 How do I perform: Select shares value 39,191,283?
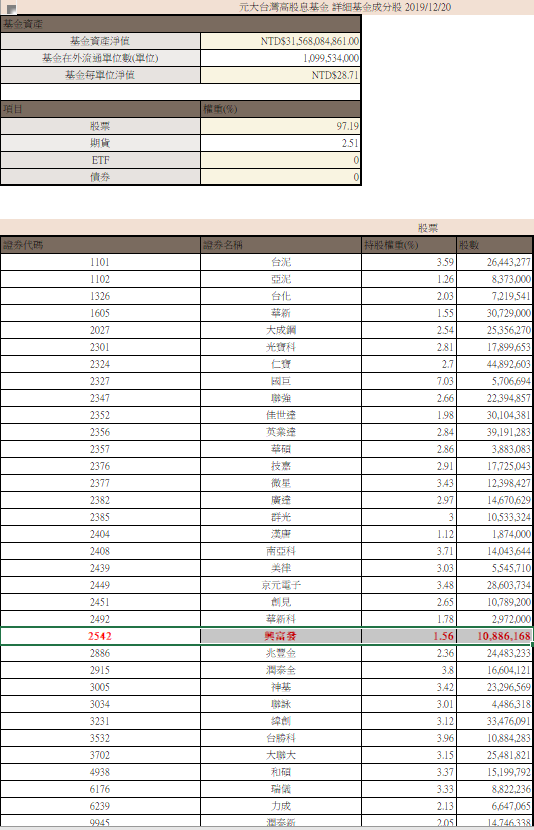509,432
